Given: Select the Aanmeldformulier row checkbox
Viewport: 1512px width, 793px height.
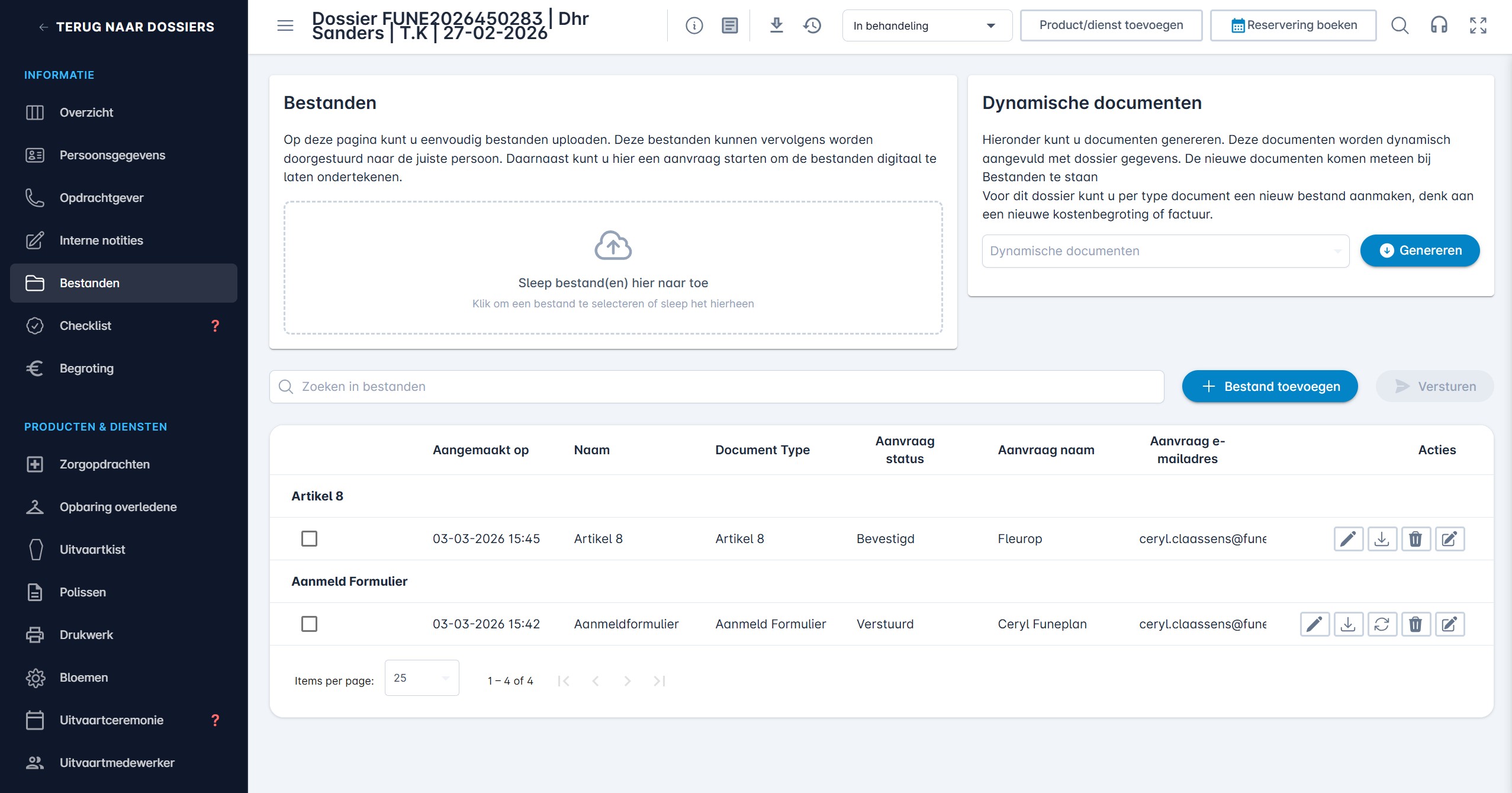Looking at the screenshot, I should tap(309, 624).
